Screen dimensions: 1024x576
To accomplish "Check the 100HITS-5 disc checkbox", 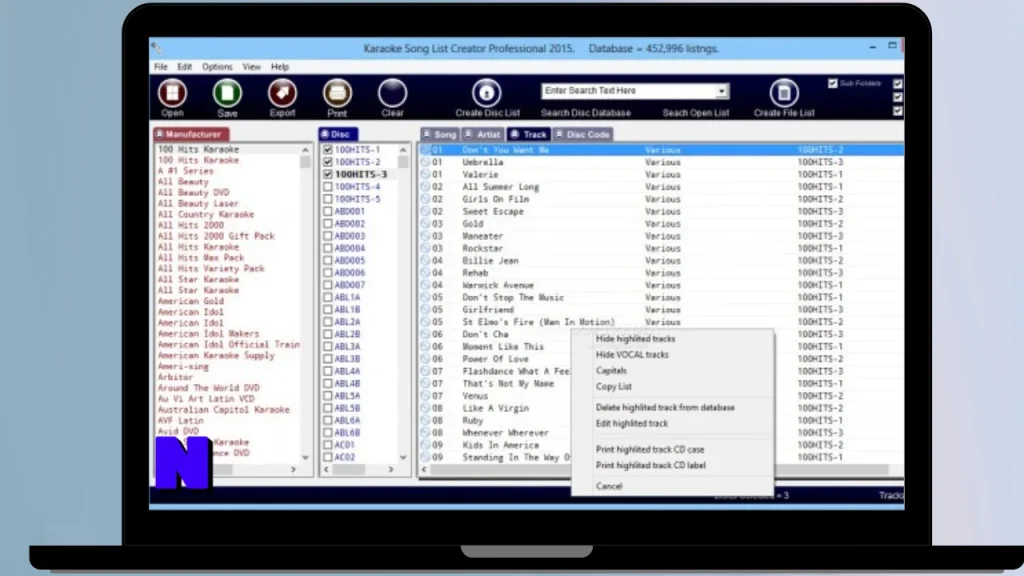I will click(328, 199).
